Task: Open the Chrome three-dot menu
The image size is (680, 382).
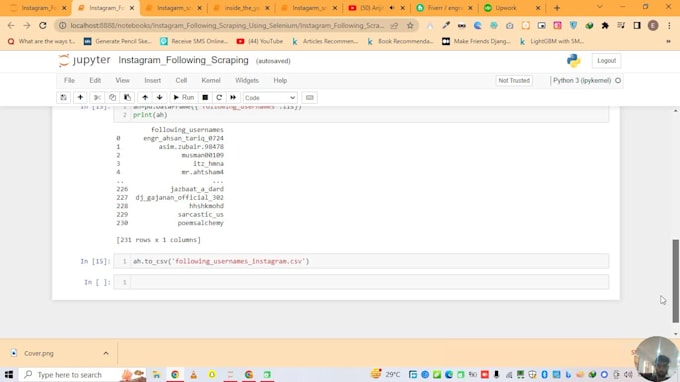Action: 669,26
